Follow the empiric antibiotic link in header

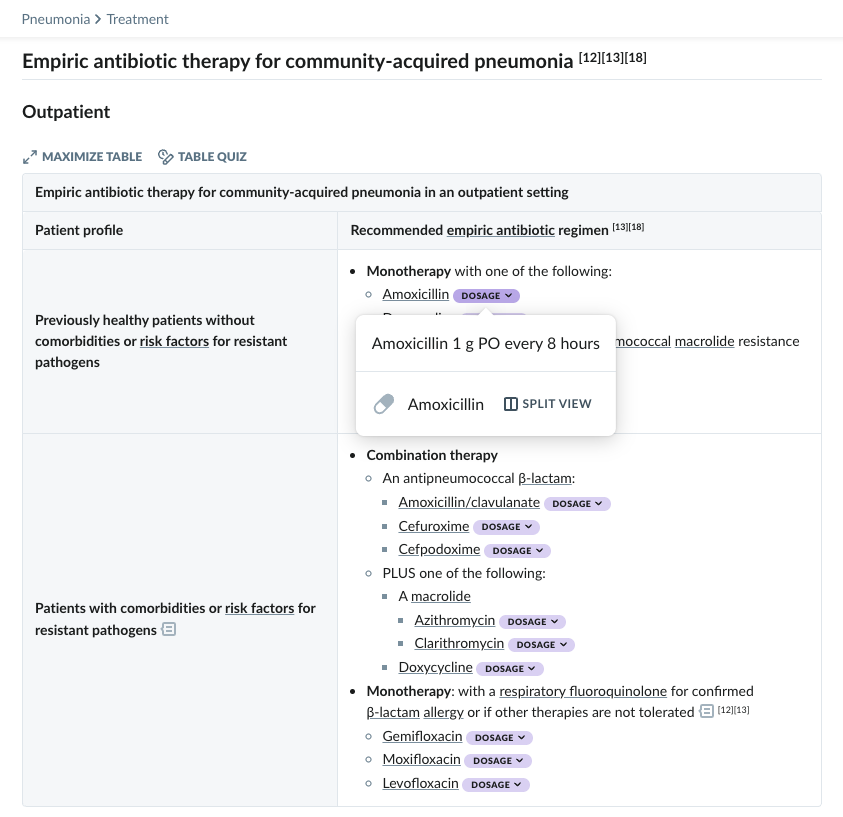(x=501, y=230)
